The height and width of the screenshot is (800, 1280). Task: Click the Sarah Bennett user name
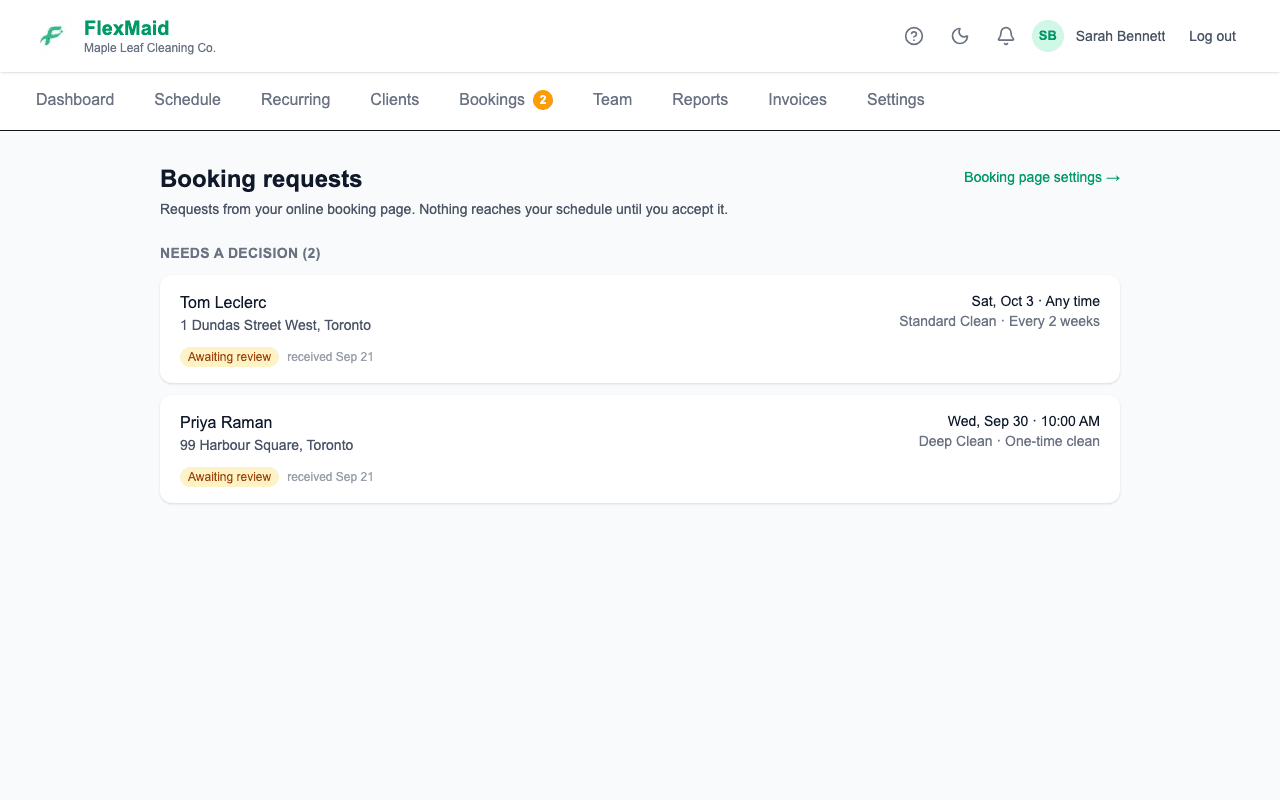pyautogui.click(x=1120, y=36)
